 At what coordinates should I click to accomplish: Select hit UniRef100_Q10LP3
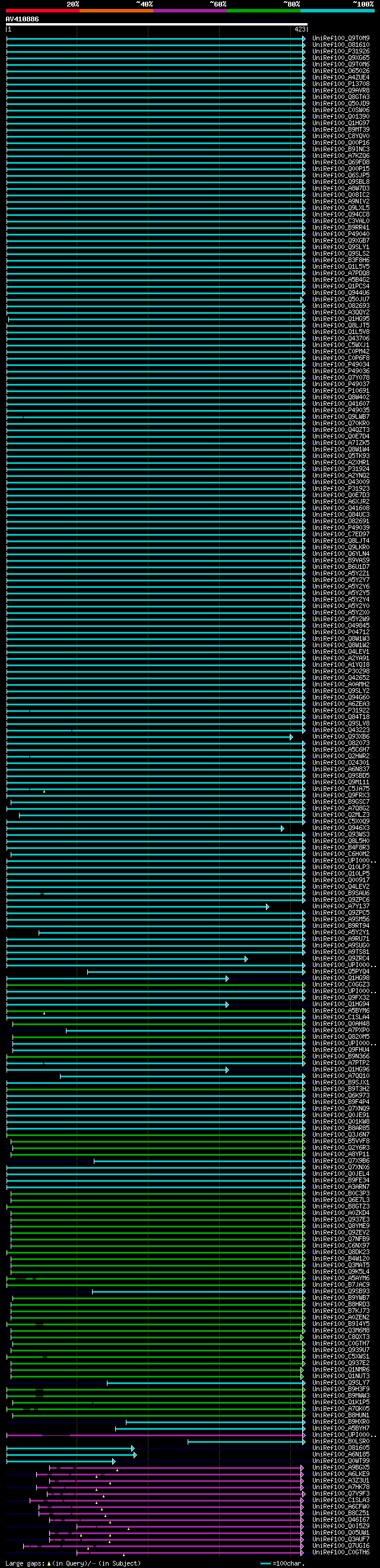point(341,867)
